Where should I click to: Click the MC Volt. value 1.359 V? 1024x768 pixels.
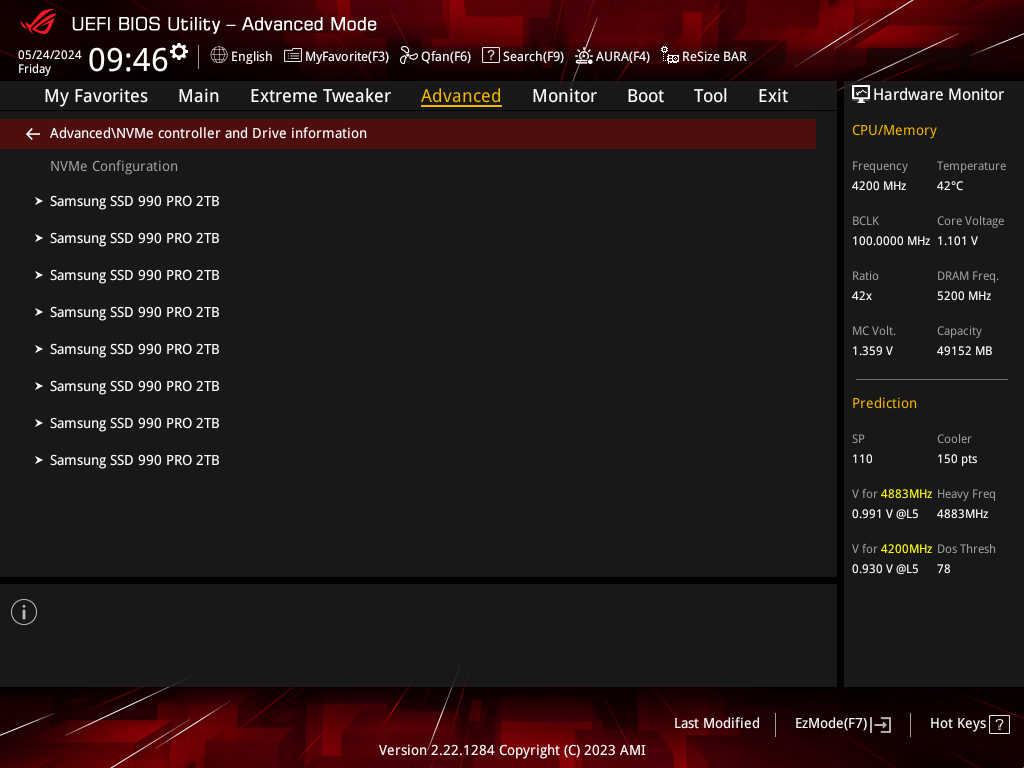coord(872,351)
